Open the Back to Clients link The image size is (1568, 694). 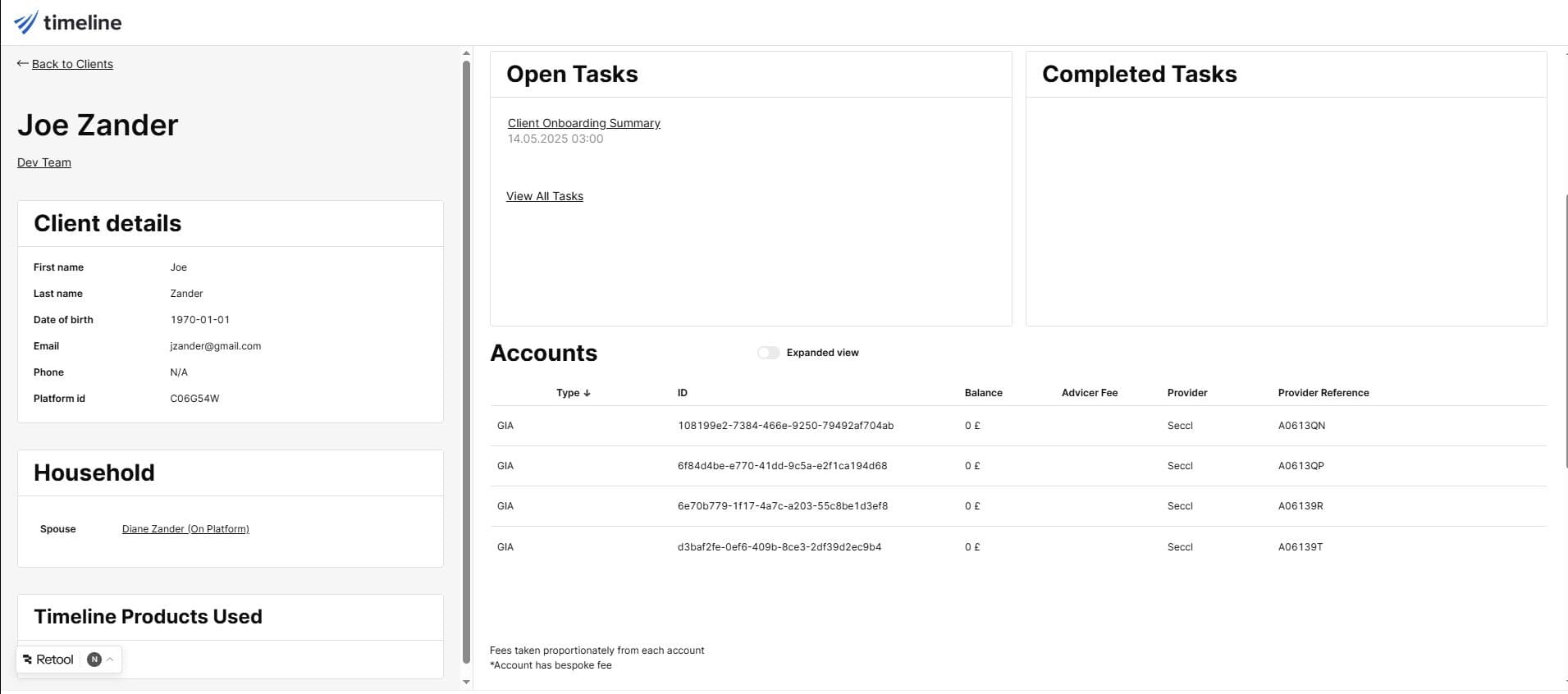click(x=72, y=64)
